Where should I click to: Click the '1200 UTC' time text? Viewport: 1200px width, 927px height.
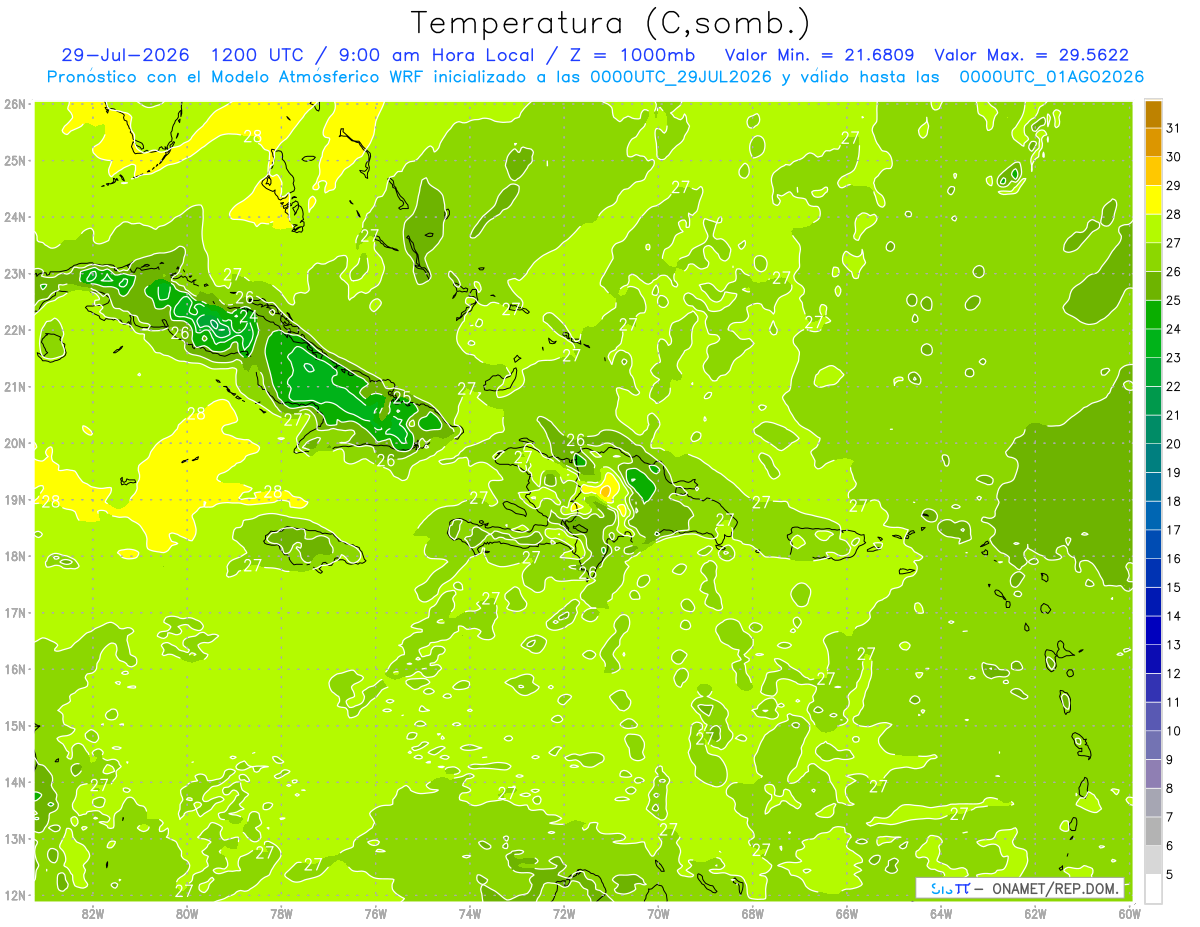[257, 55]
